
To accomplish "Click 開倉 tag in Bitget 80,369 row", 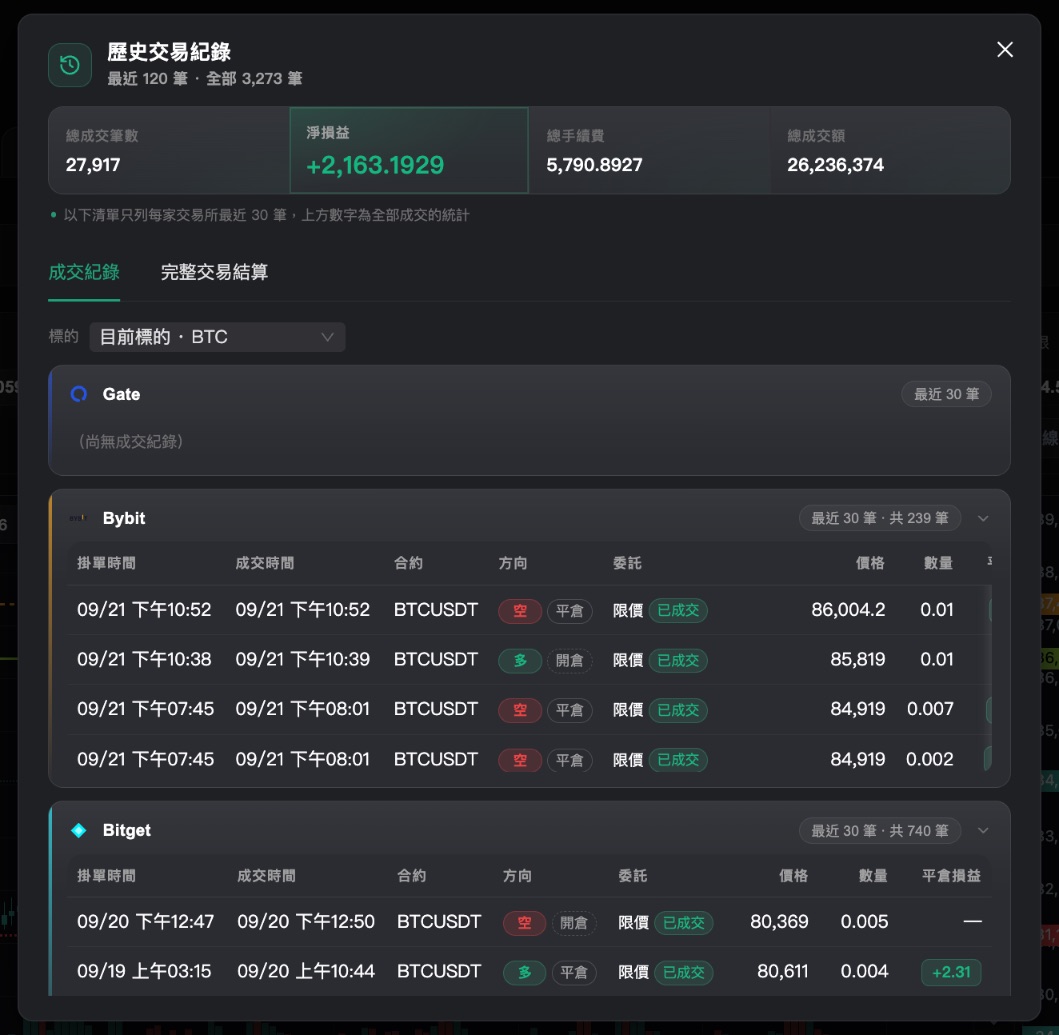I will [x=574, y=923].
